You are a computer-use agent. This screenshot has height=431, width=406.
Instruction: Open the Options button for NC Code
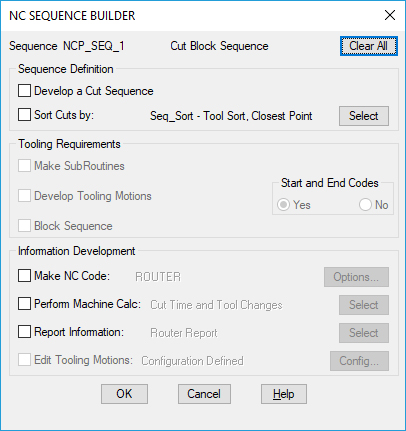[356, 277]
